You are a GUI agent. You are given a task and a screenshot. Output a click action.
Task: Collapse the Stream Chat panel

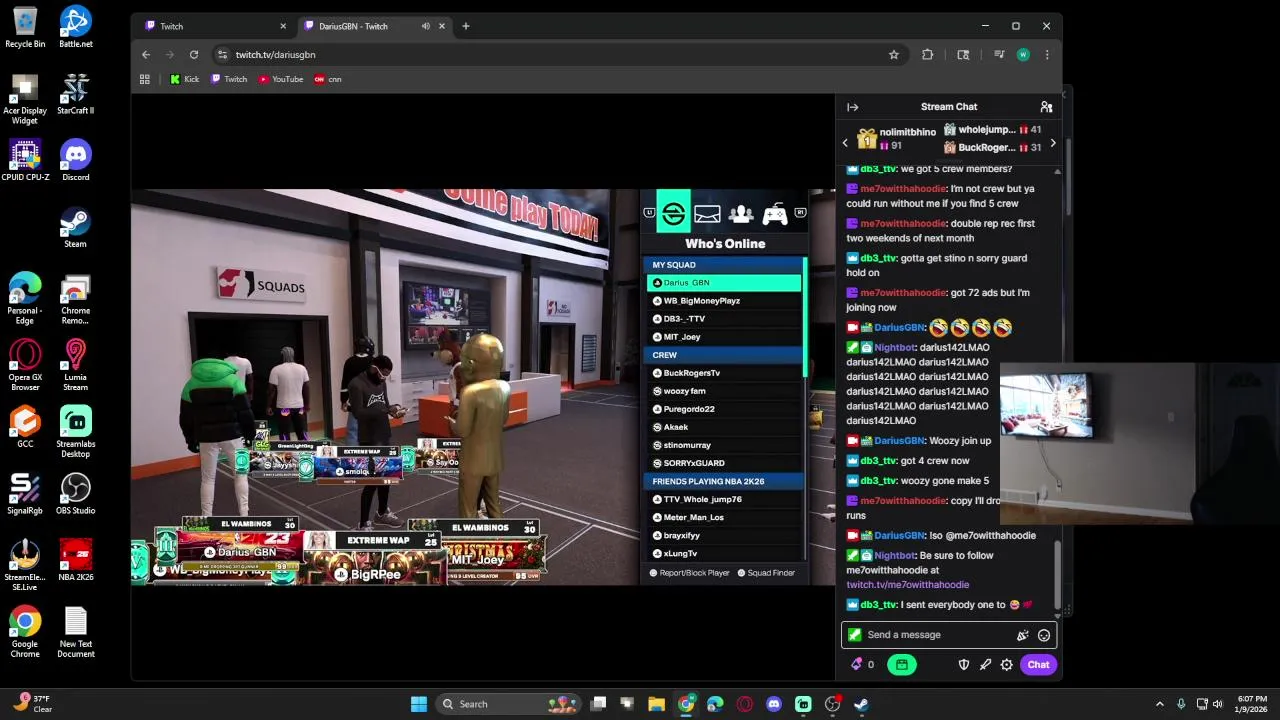click(x=852, y=107)
